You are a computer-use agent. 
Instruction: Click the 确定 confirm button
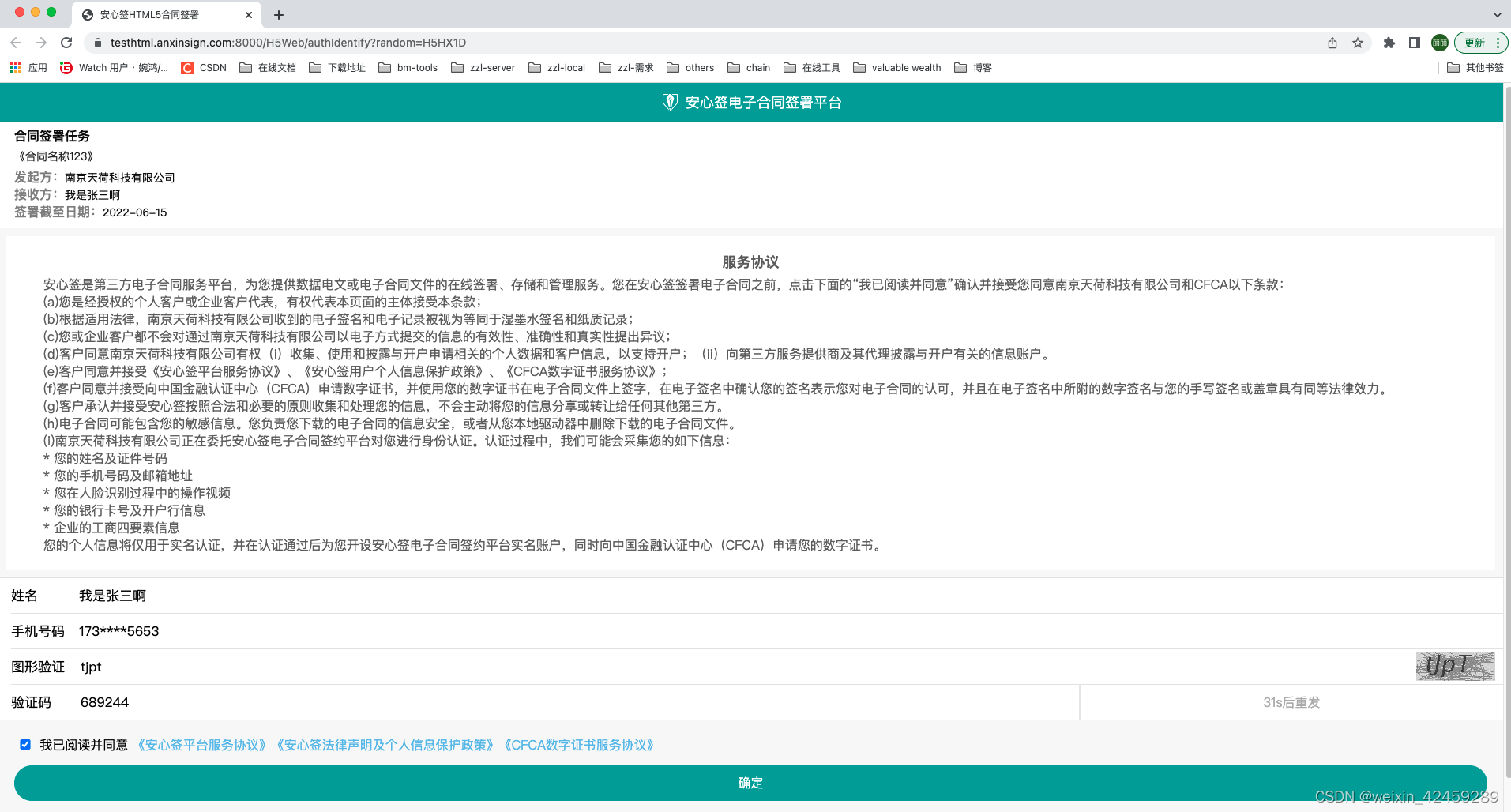[x=750, y=783]
